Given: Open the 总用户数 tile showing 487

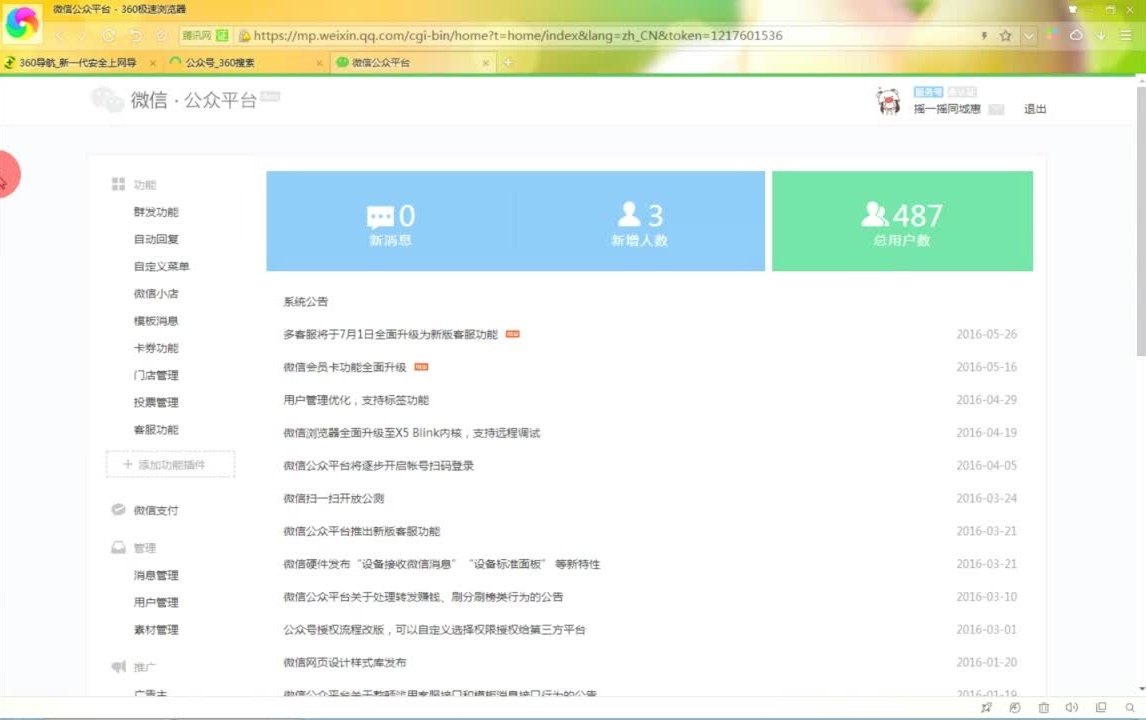Looking at the screenshot, I should (903, 221).
